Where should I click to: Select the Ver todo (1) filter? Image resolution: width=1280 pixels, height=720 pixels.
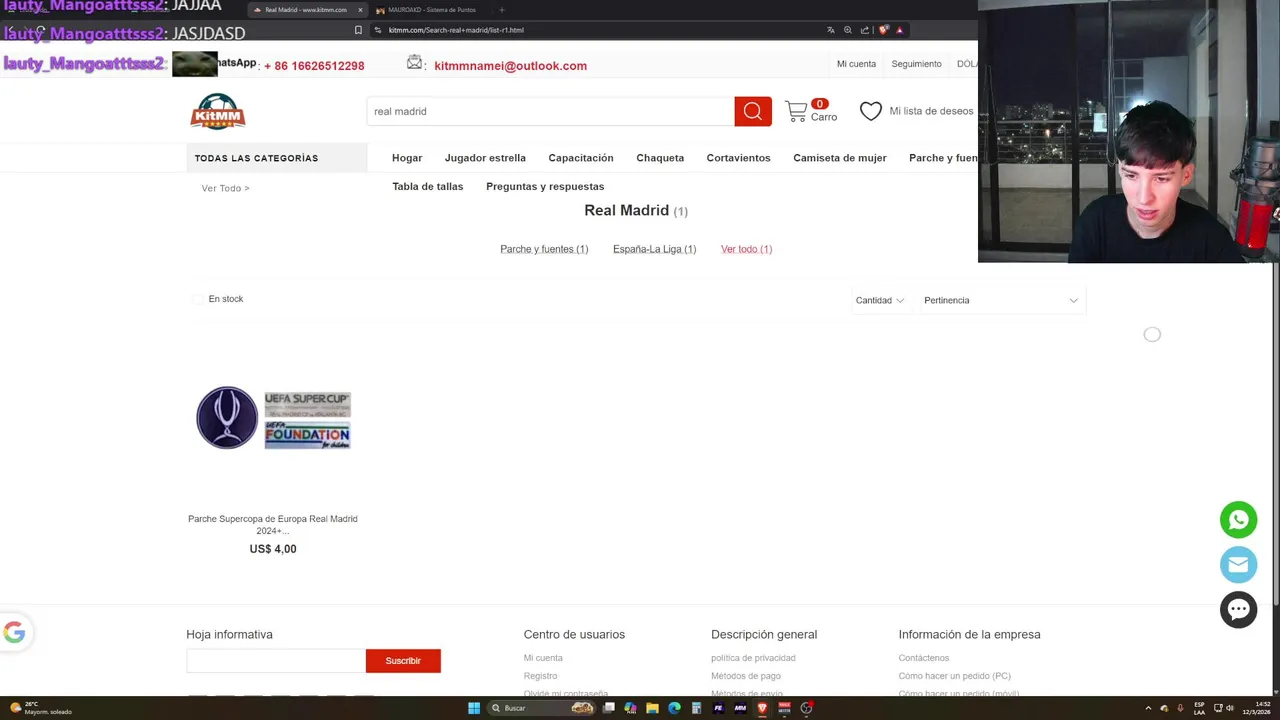coord(746,249)
